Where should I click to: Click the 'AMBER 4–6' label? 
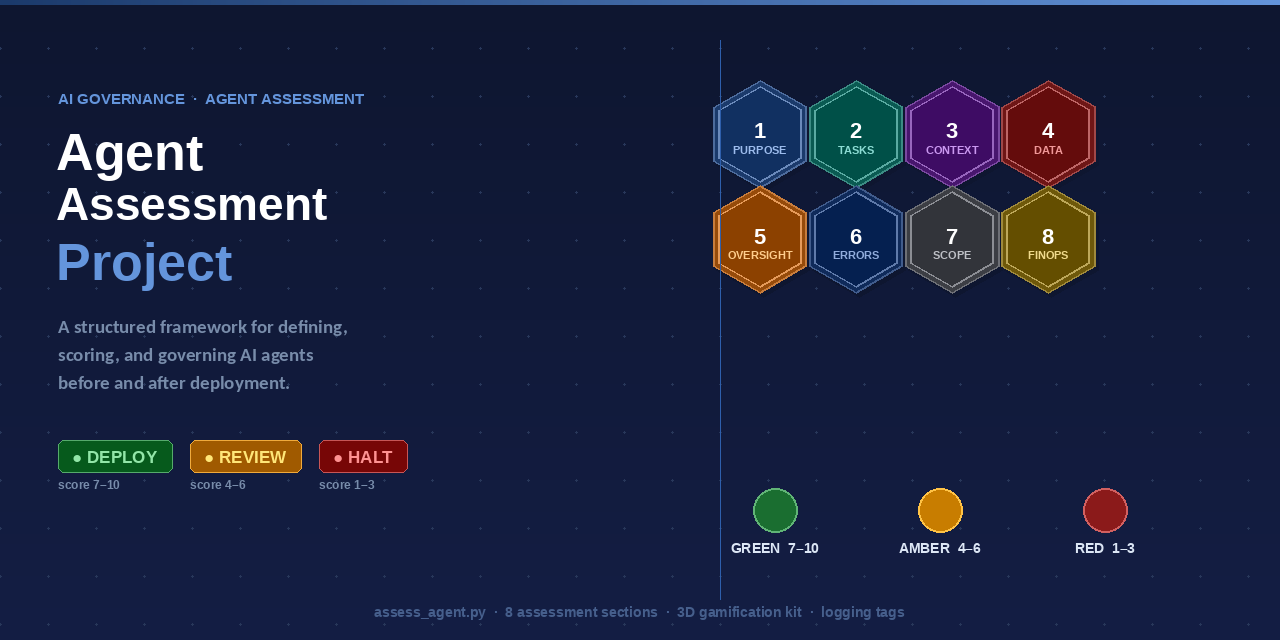click(x=940, y=548)
